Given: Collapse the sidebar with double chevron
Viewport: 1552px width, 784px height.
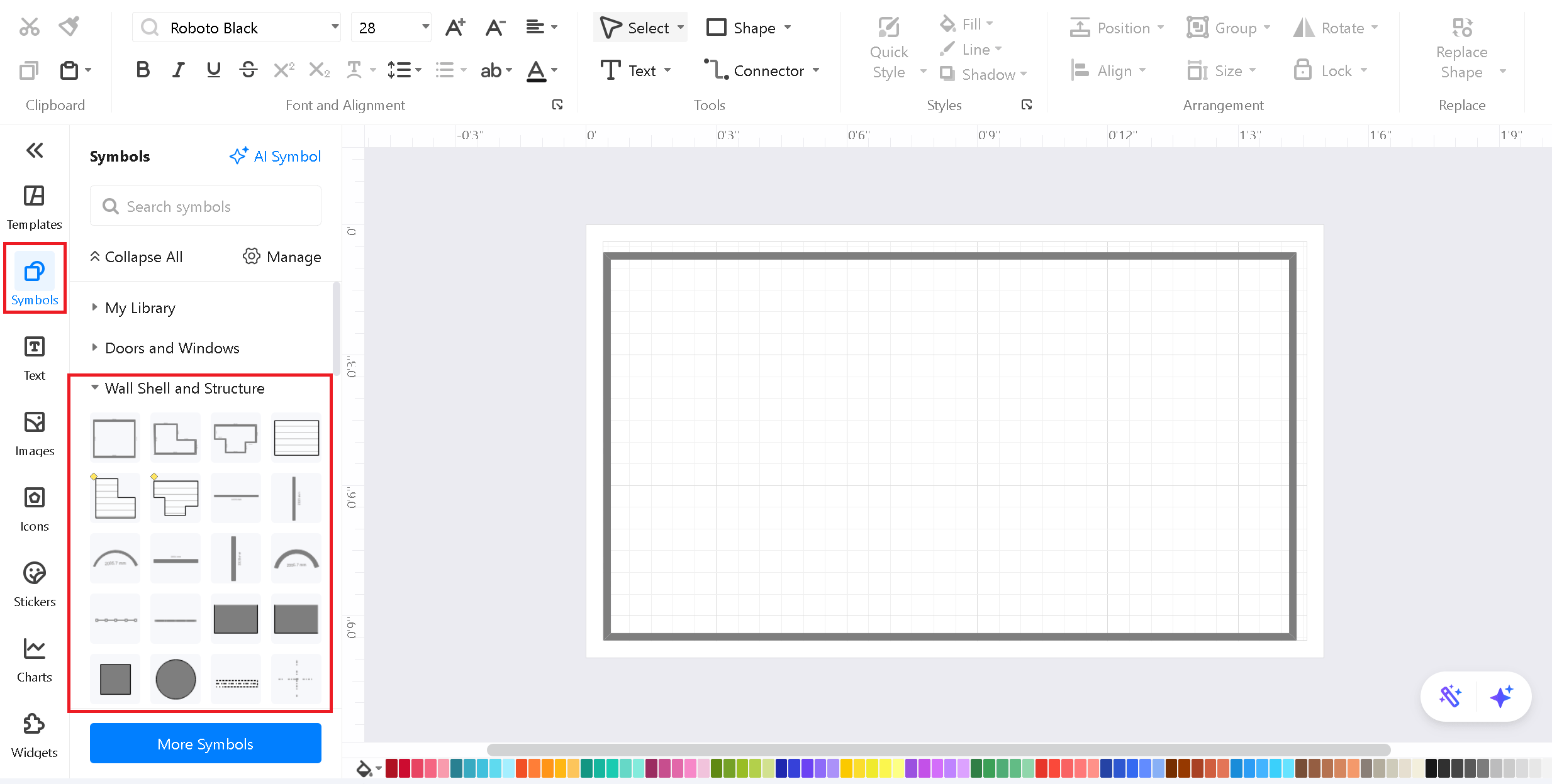Looking at the screenshot, I should coord(35,150).
